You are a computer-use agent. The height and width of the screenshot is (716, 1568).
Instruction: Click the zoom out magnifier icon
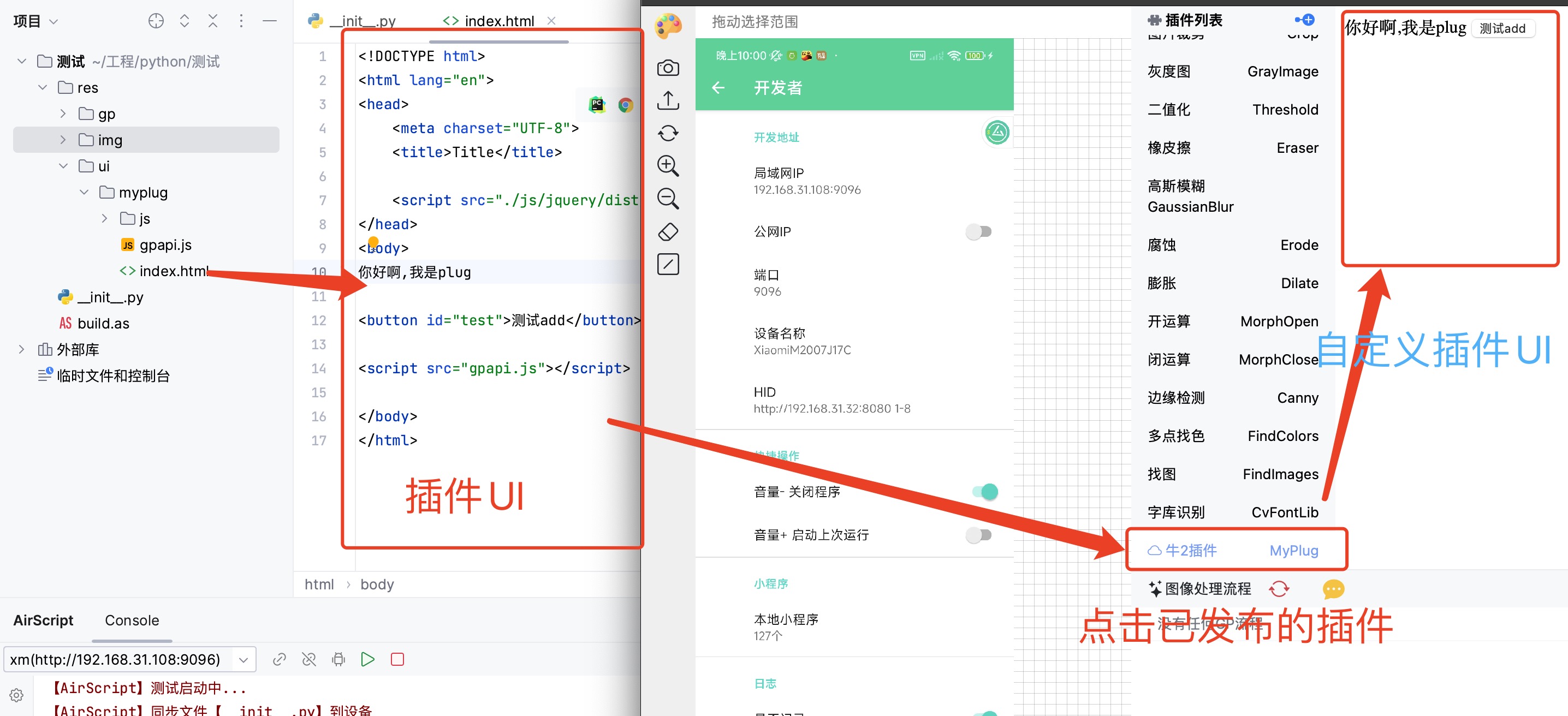pos(668,198)
